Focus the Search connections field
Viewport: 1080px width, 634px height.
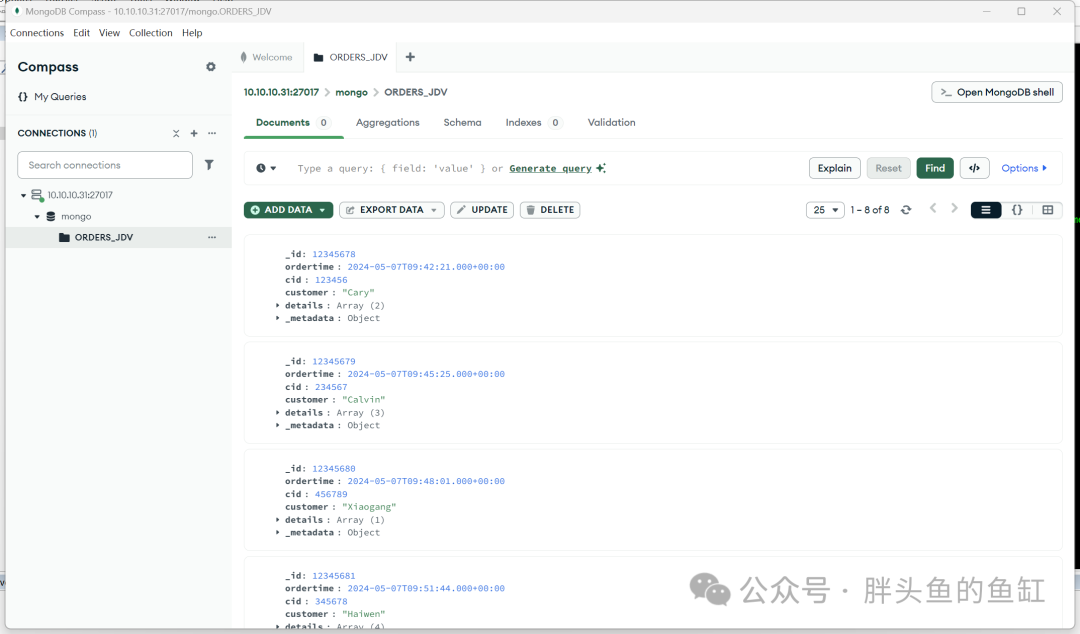click(x=105, y=165)
